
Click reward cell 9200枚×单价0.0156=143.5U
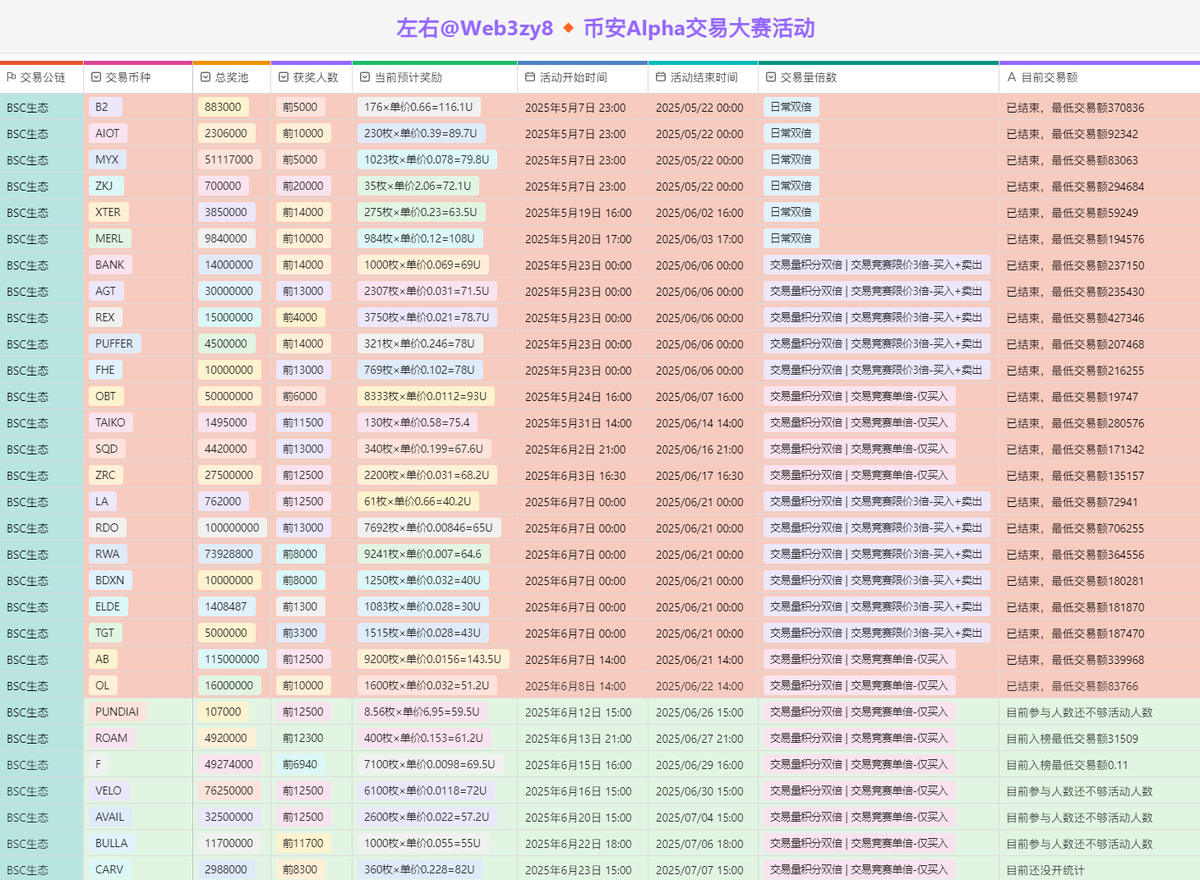click(x=433, y=660)
